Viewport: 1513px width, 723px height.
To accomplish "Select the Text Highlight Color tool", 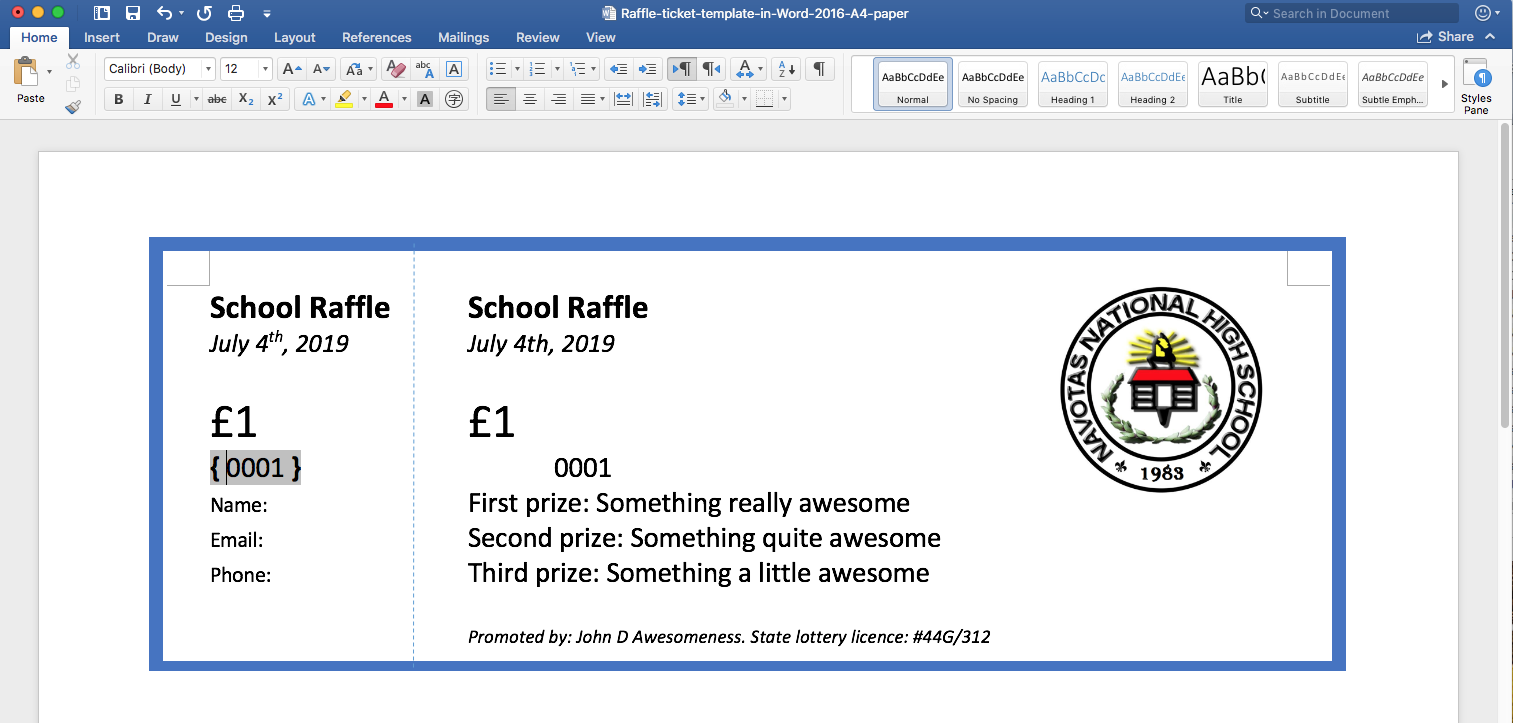I will tap(345, 98).
